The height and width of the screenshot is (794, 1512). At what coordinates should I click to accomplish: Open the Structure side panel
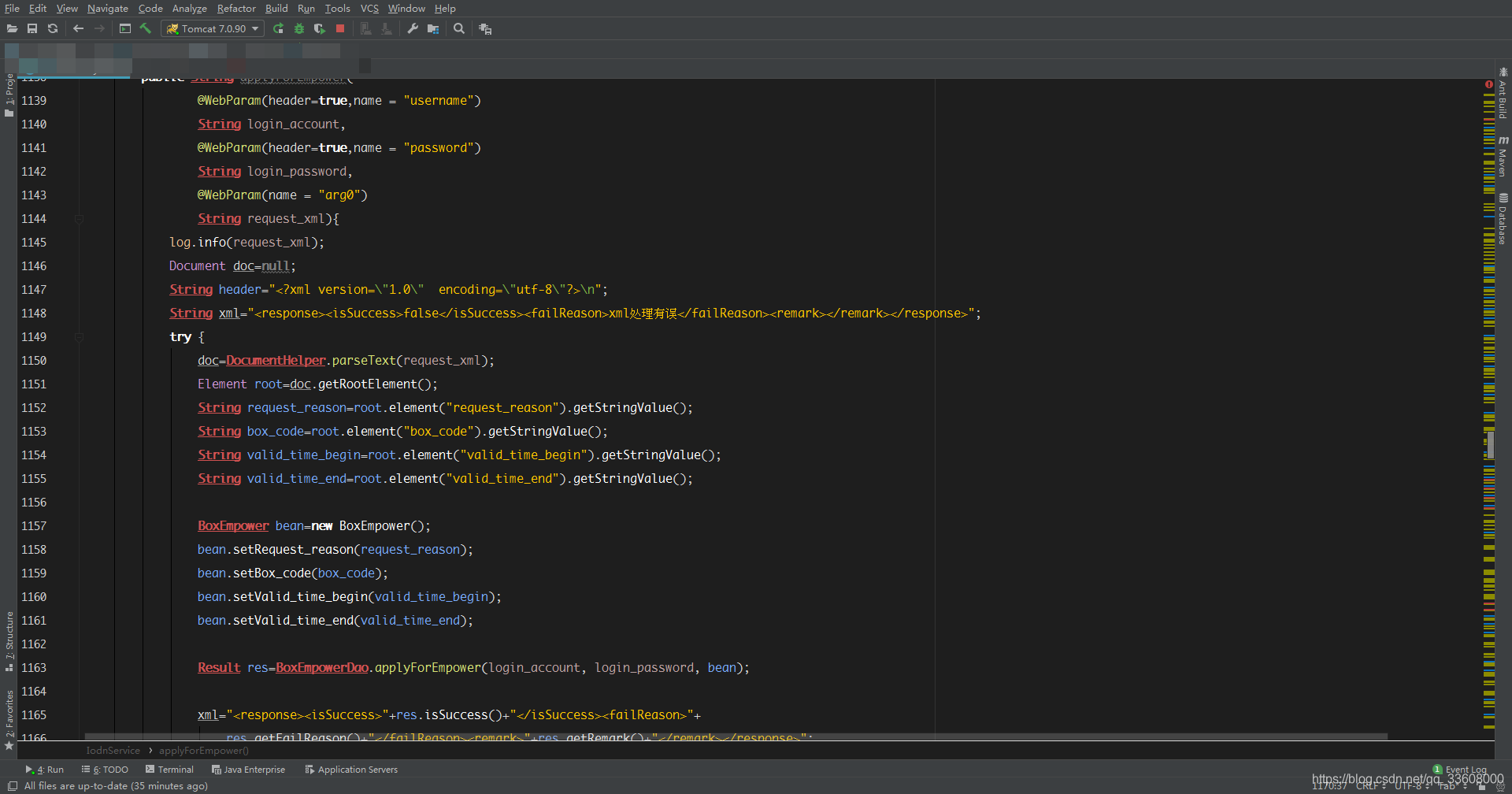pos(9,640)
